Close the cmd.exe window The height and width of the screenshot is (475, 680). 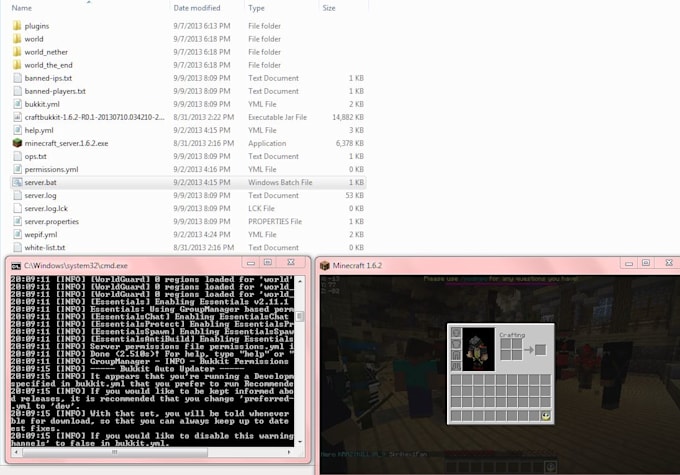pos(291,262)
